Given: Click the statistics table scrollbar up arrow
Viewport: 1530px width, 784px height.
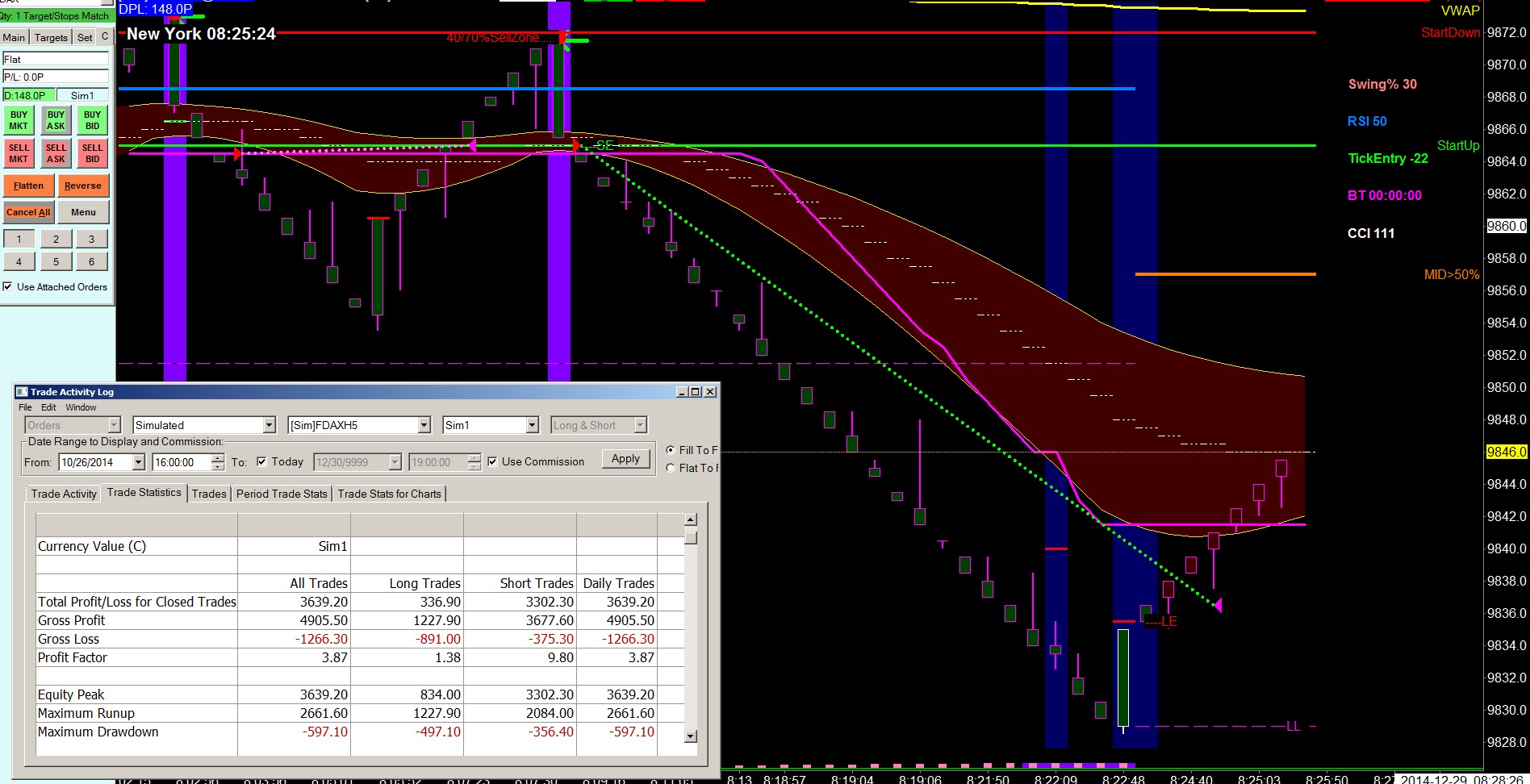Looking at the screenshot, I should click(x=691, y=520).
